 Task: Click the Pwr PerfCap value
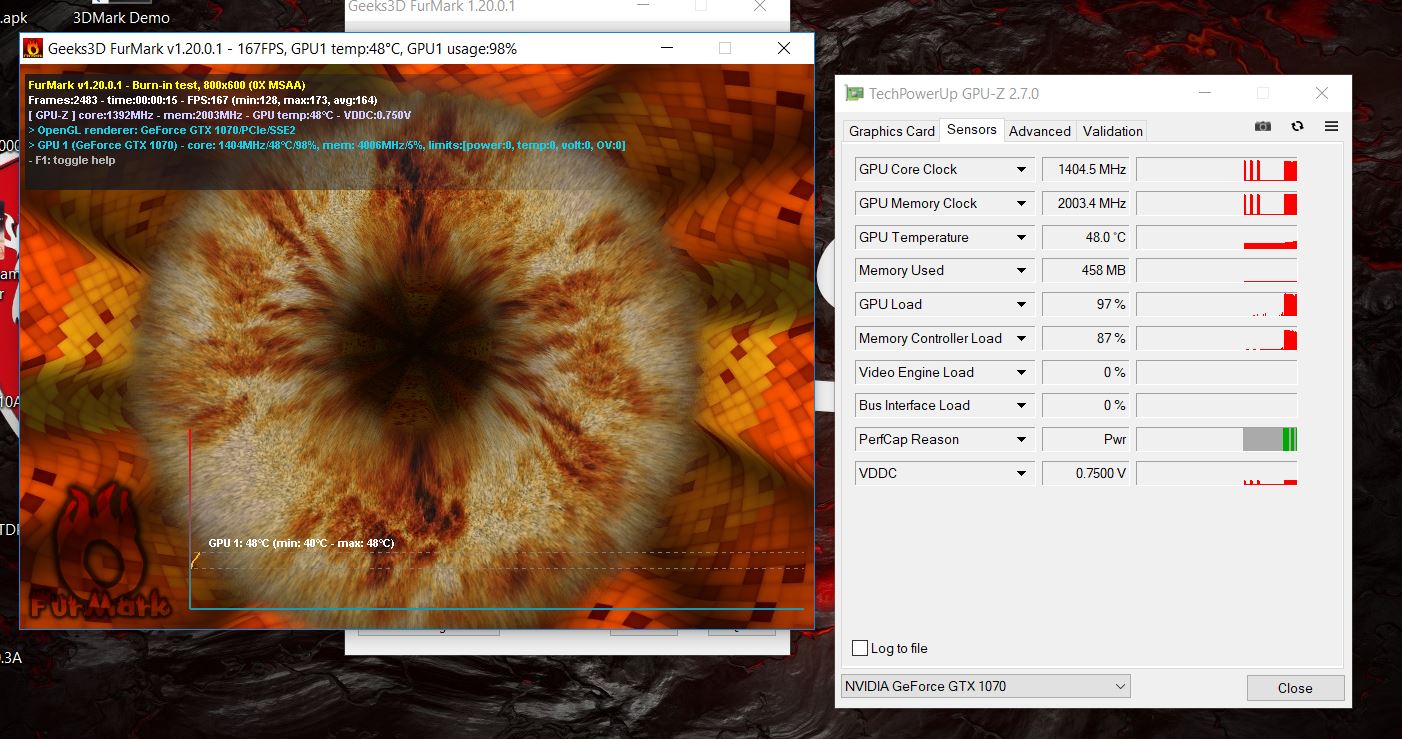pos(1085,440)
